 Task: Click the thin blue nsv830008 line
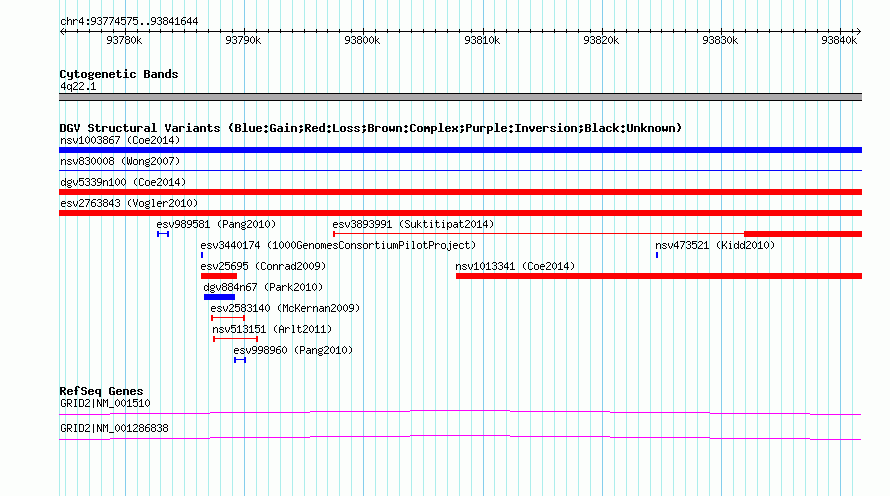point(460,170)
